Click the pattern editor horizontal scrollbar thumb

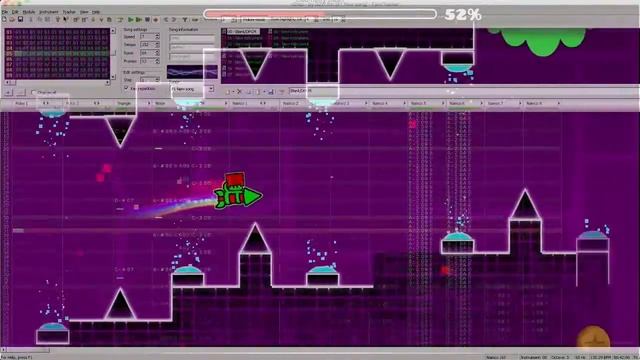click(28, 350)
